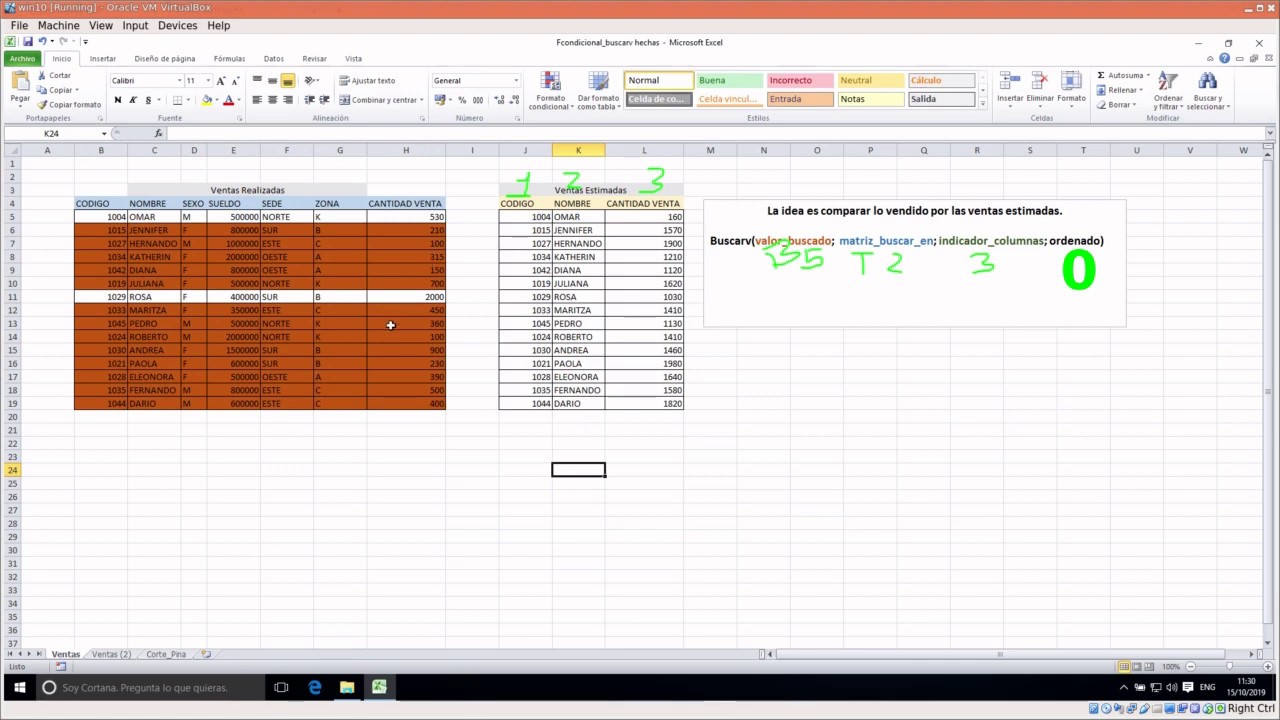Center text horizontally in cell
Viewport: 1280px width, 720px height.
point(272,100)
